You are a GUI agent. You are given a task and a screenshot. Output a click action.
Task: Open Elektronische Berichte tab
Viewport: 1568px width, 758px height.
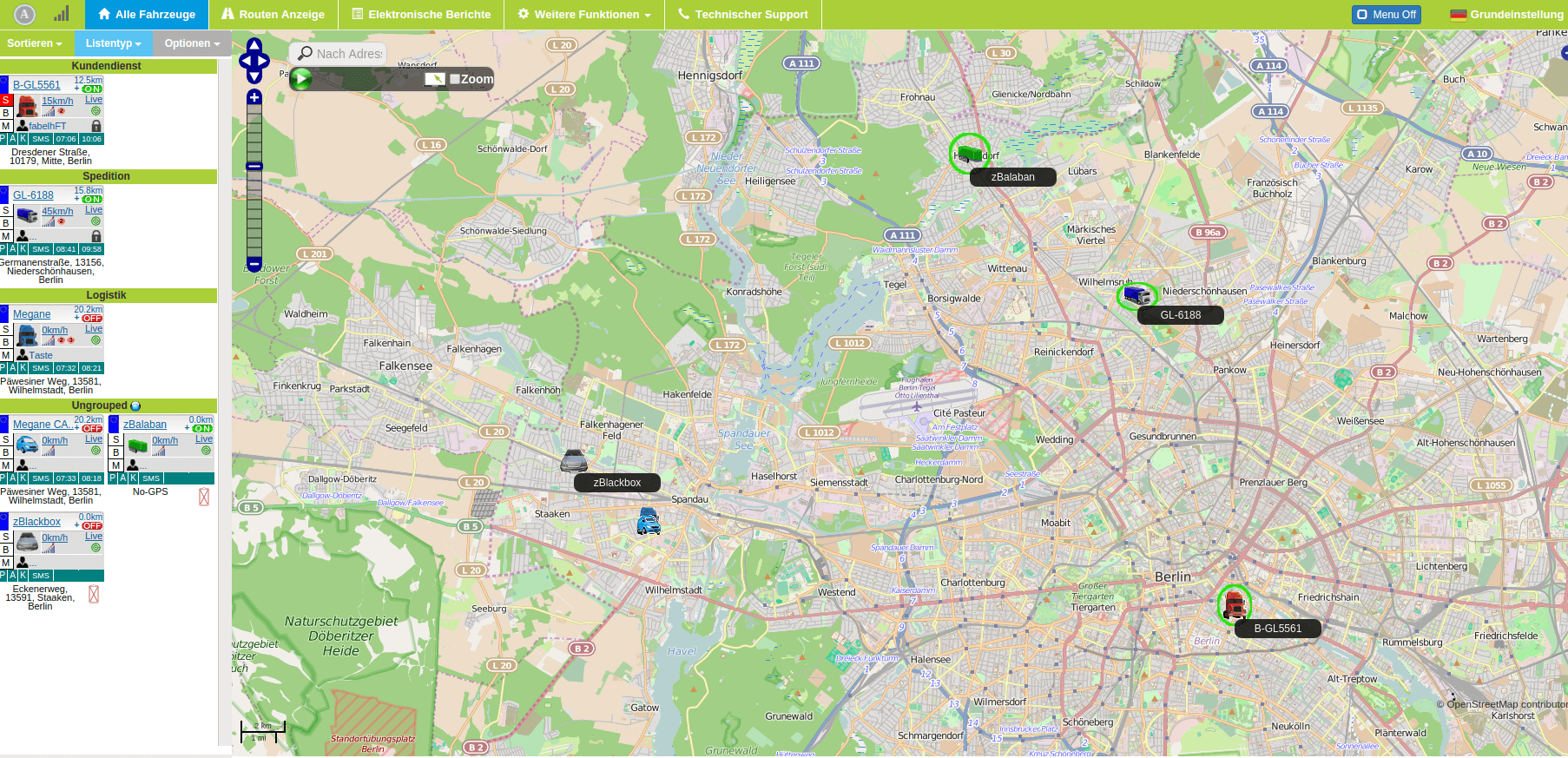pyautogui.click(x=421, y=15)
